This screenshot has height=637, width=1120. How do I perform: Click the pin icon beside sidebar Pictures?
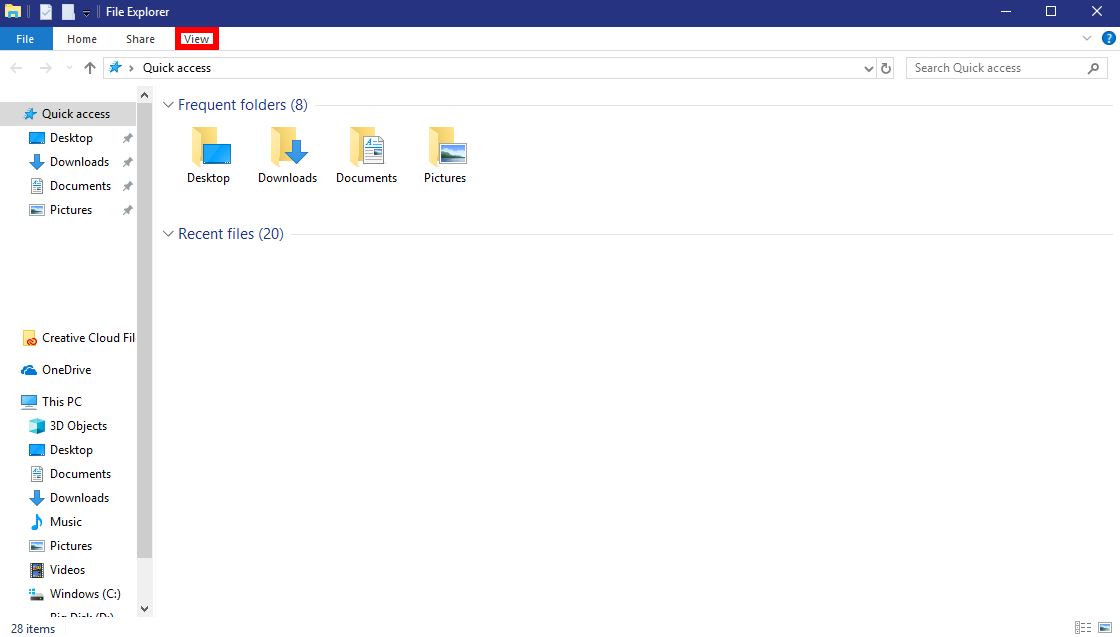click(x=127, y=210)
